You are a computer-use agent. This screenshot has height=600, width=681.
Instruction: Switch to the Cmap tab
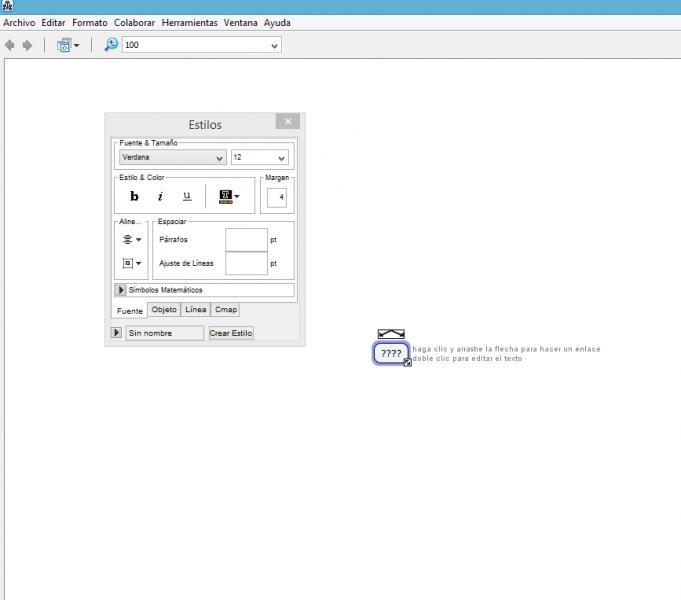point(226,309)
